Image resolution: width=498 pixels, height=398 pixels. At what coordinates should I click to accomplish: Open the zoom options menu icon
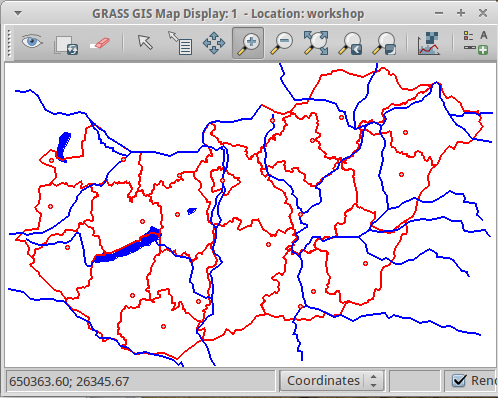click(x=384, y=43)
